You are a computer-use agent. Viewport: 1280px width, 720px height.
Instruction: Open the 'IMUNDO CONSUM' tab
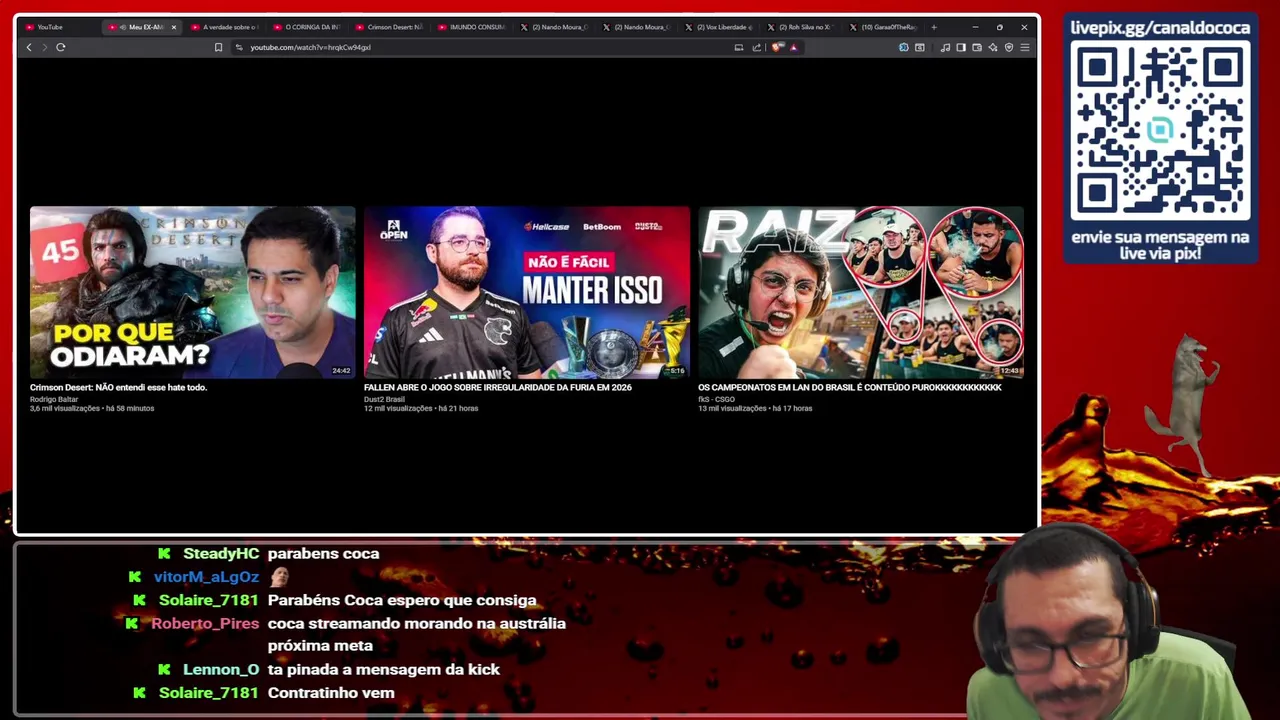(x=472, y=27)
